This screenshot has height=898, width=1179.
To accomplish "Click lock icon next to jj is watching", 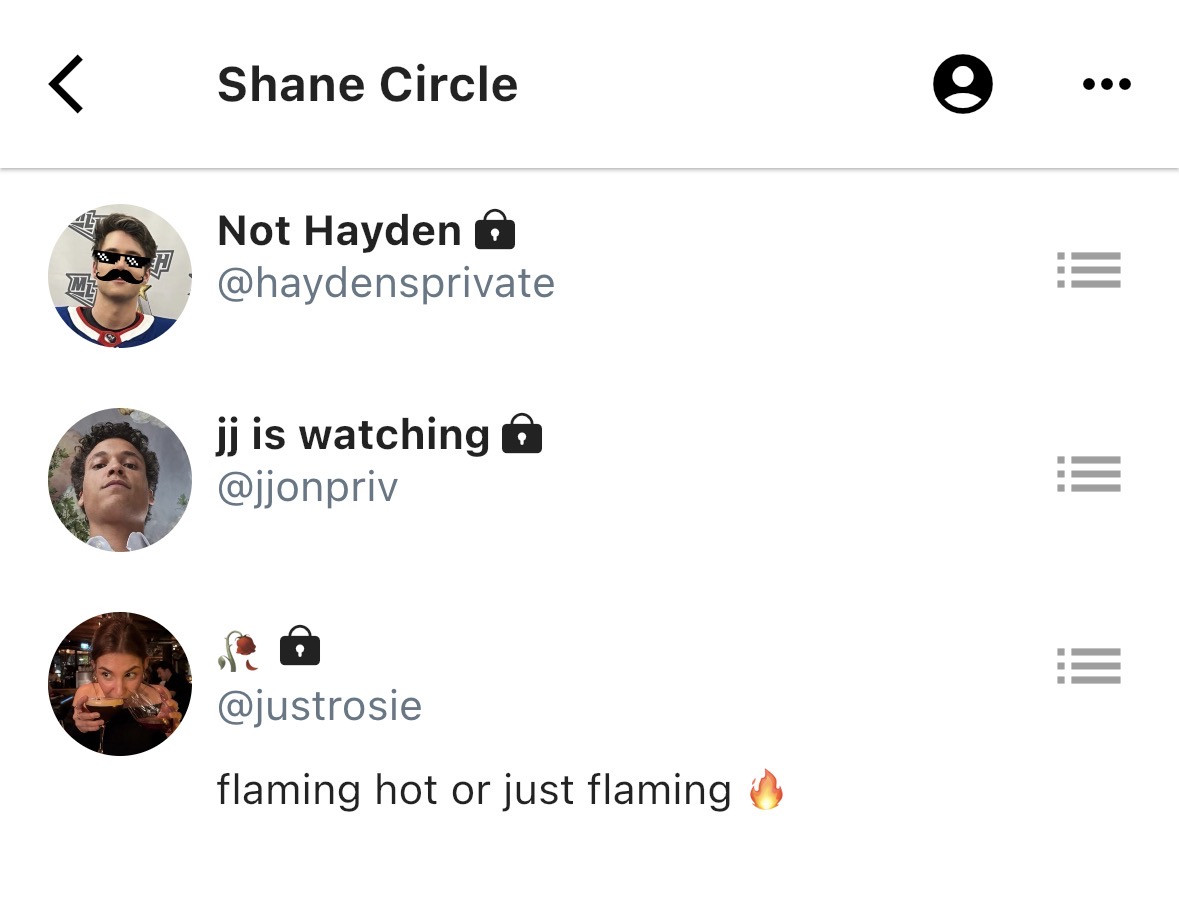I will tap(522, 434).
